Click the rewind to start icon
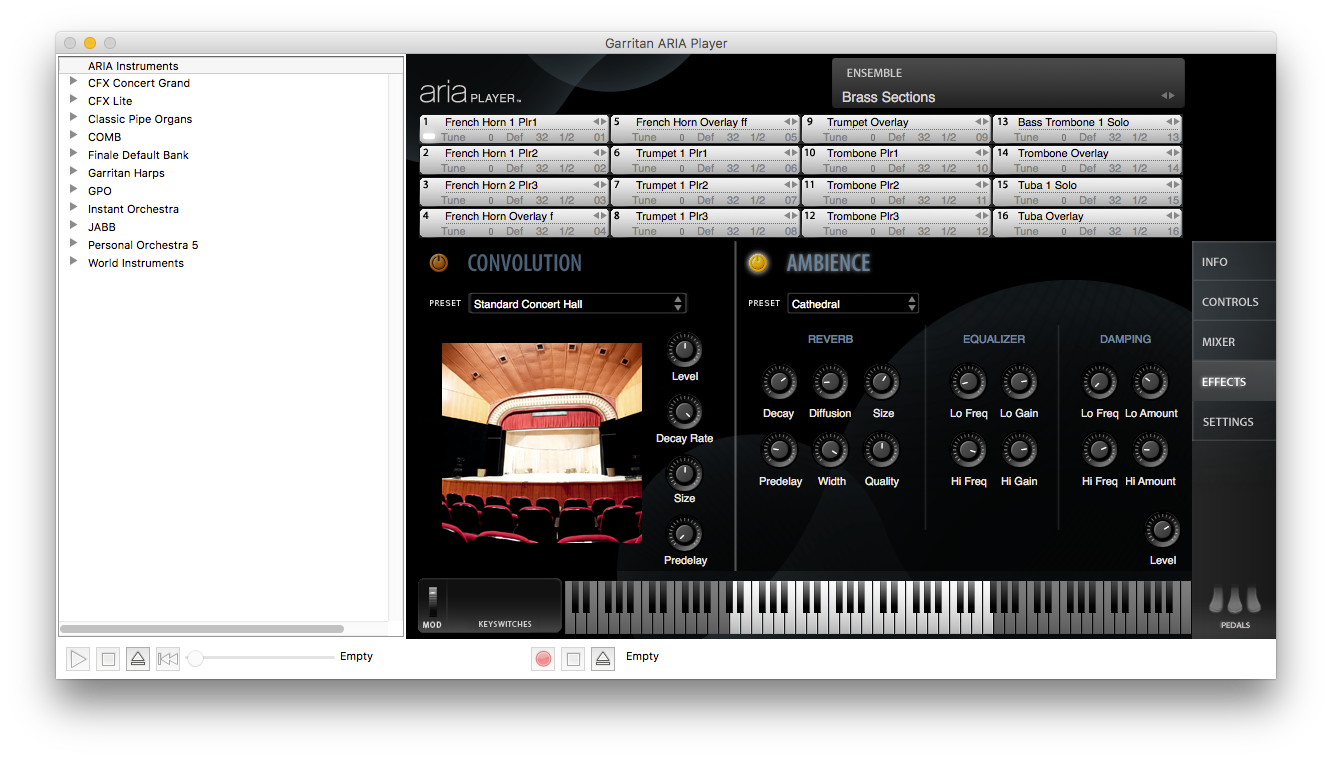 coord(168,659)
